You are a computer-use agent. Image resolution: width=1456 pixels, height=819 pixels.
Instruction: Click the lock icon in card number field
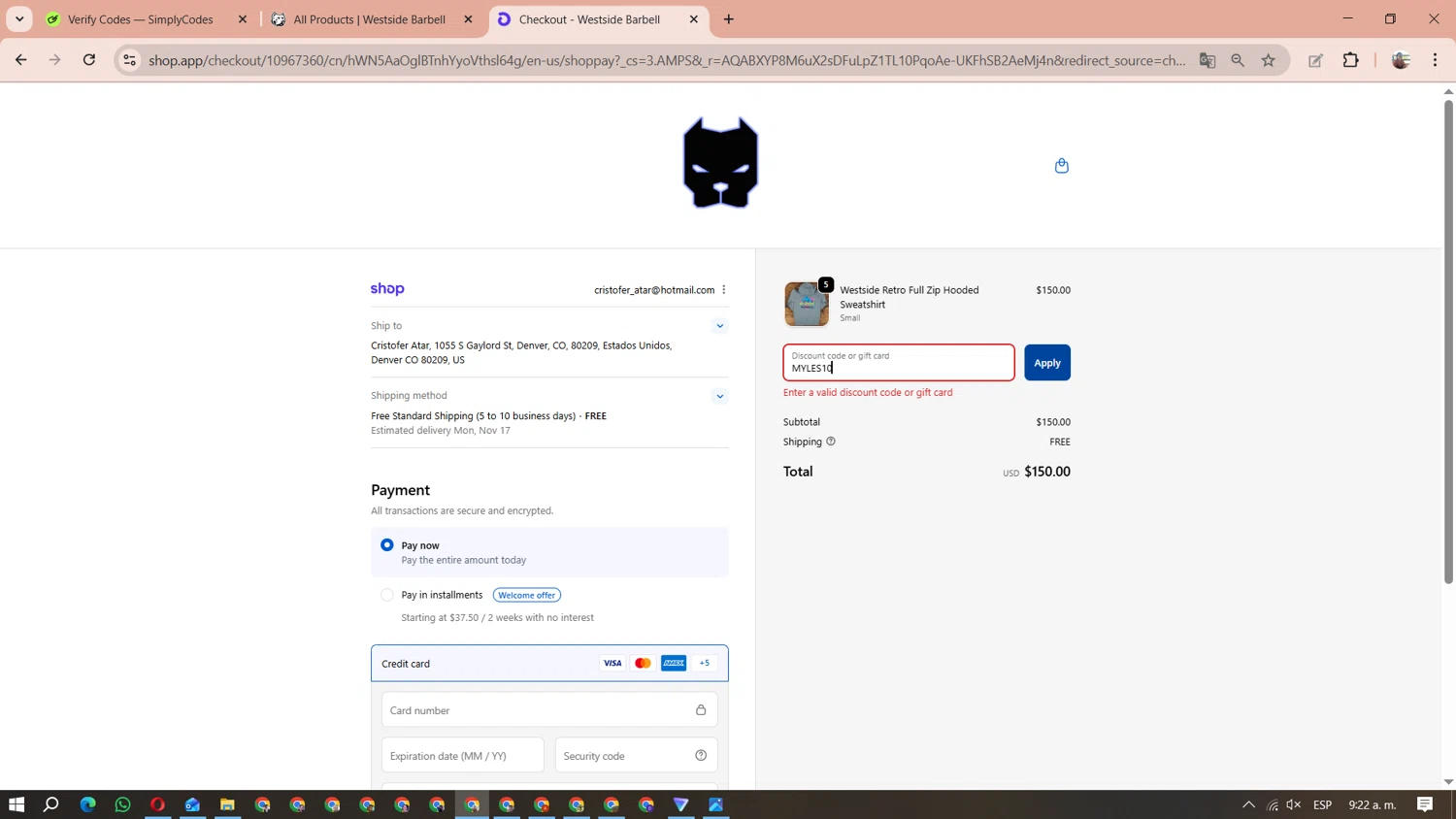click(701, 710)
